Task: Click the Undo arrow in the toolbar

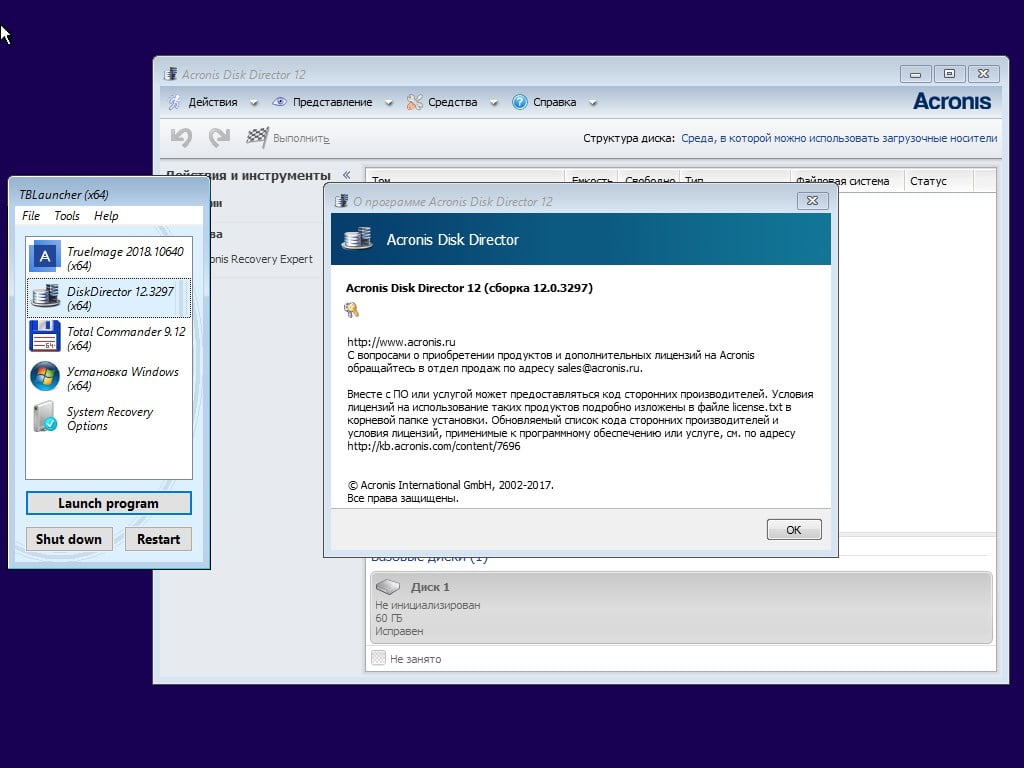Action: tap(181, 138)
